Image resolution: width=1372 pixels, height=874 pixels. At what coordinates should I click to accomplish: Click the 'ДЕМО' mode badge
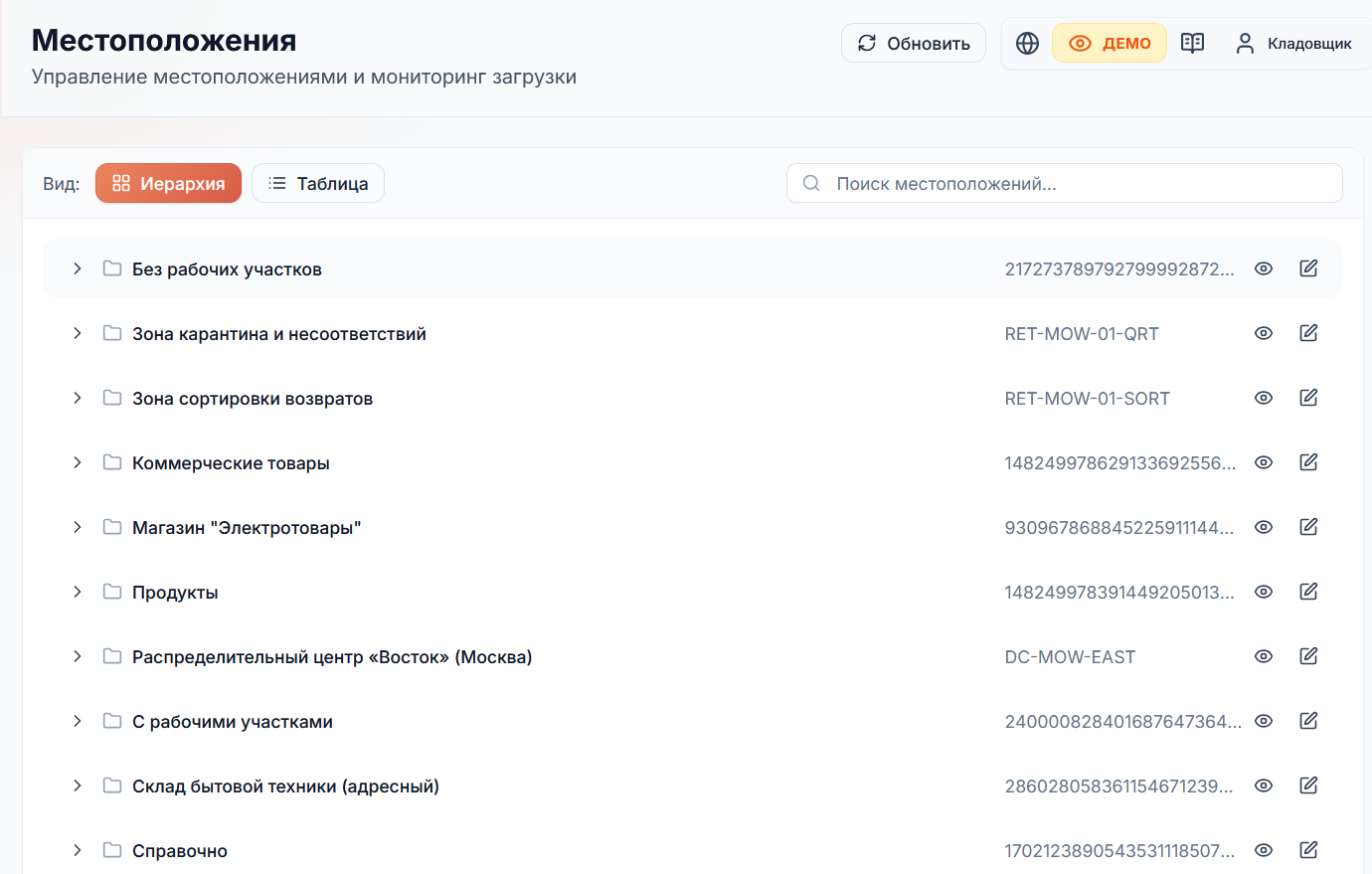(1110, 43)
